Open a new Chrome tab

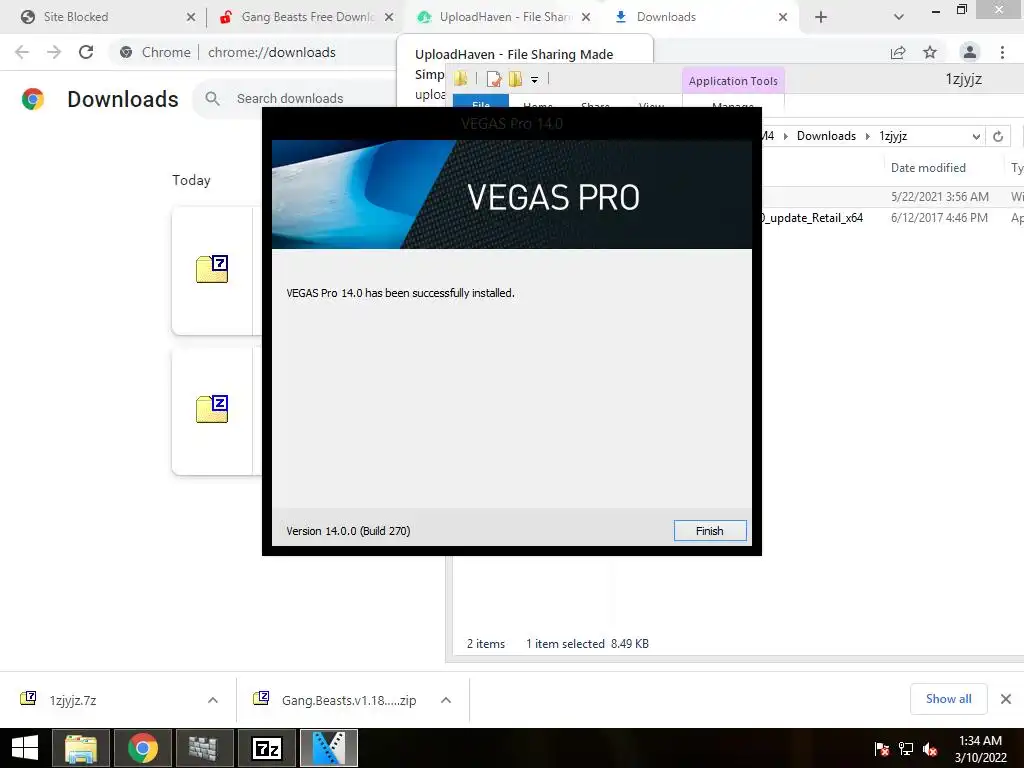[821, 17]
